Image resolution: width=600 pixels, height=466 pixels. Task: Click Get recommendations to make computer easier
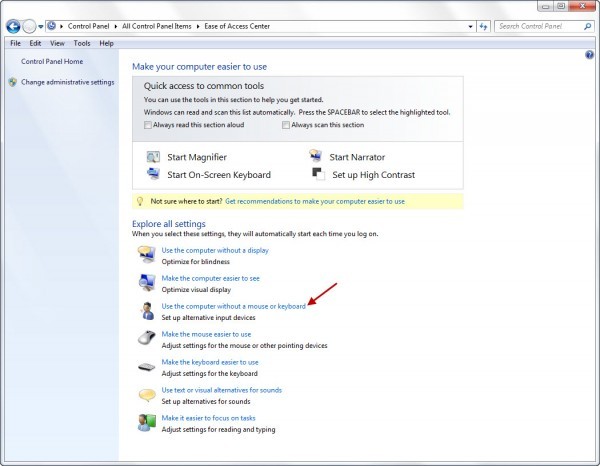click(x=315, y=201)
